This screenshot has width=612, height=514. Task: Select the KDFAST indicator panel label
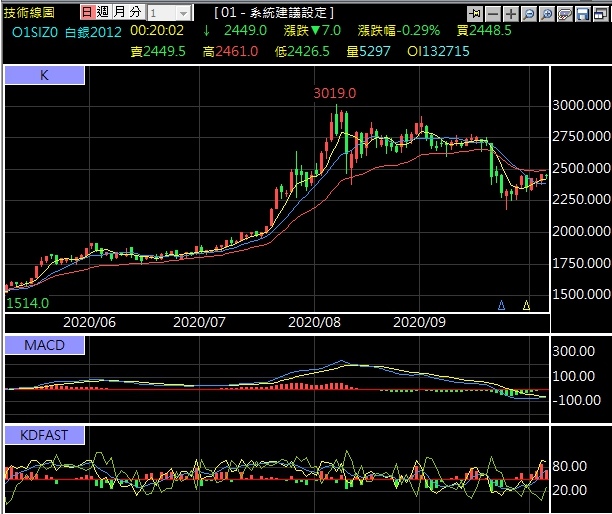coord(44,435)
